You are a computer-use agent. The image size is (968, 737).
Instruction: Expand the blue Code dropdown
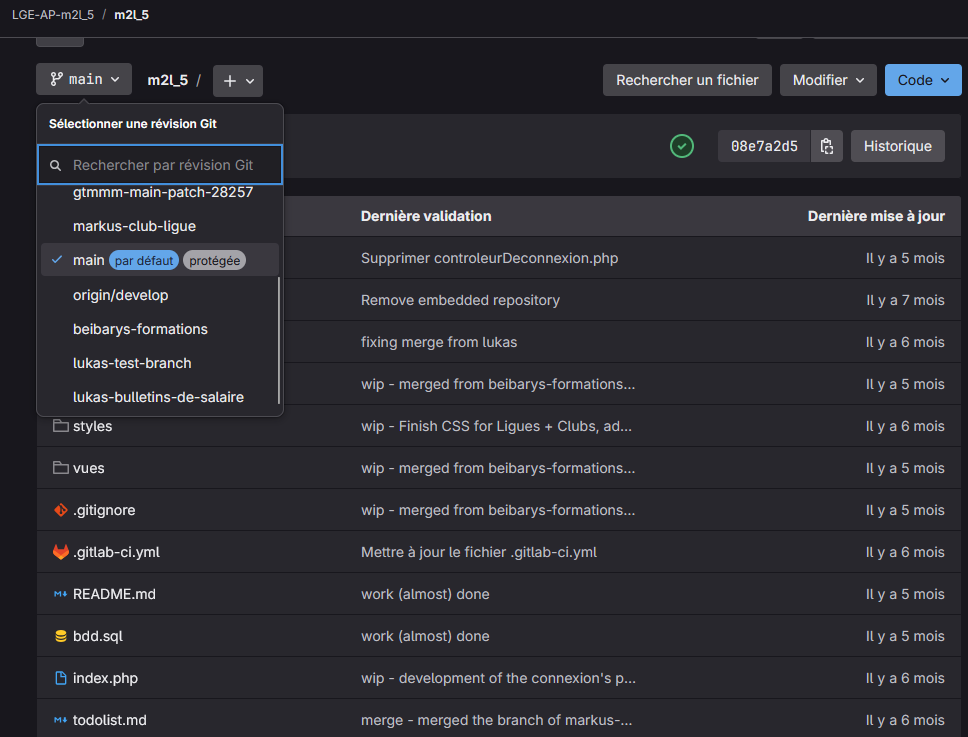(x=922, y=80)
